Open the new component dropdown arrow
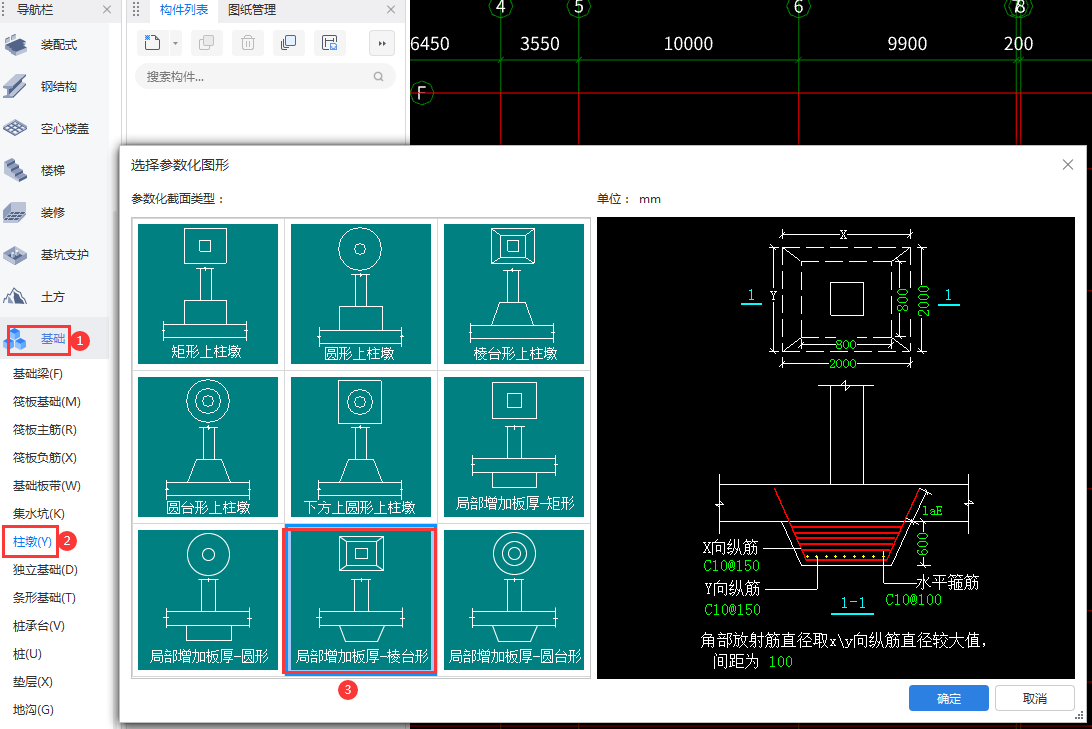The height and width of the screenshot is (729, 1092). click(175, 43)
